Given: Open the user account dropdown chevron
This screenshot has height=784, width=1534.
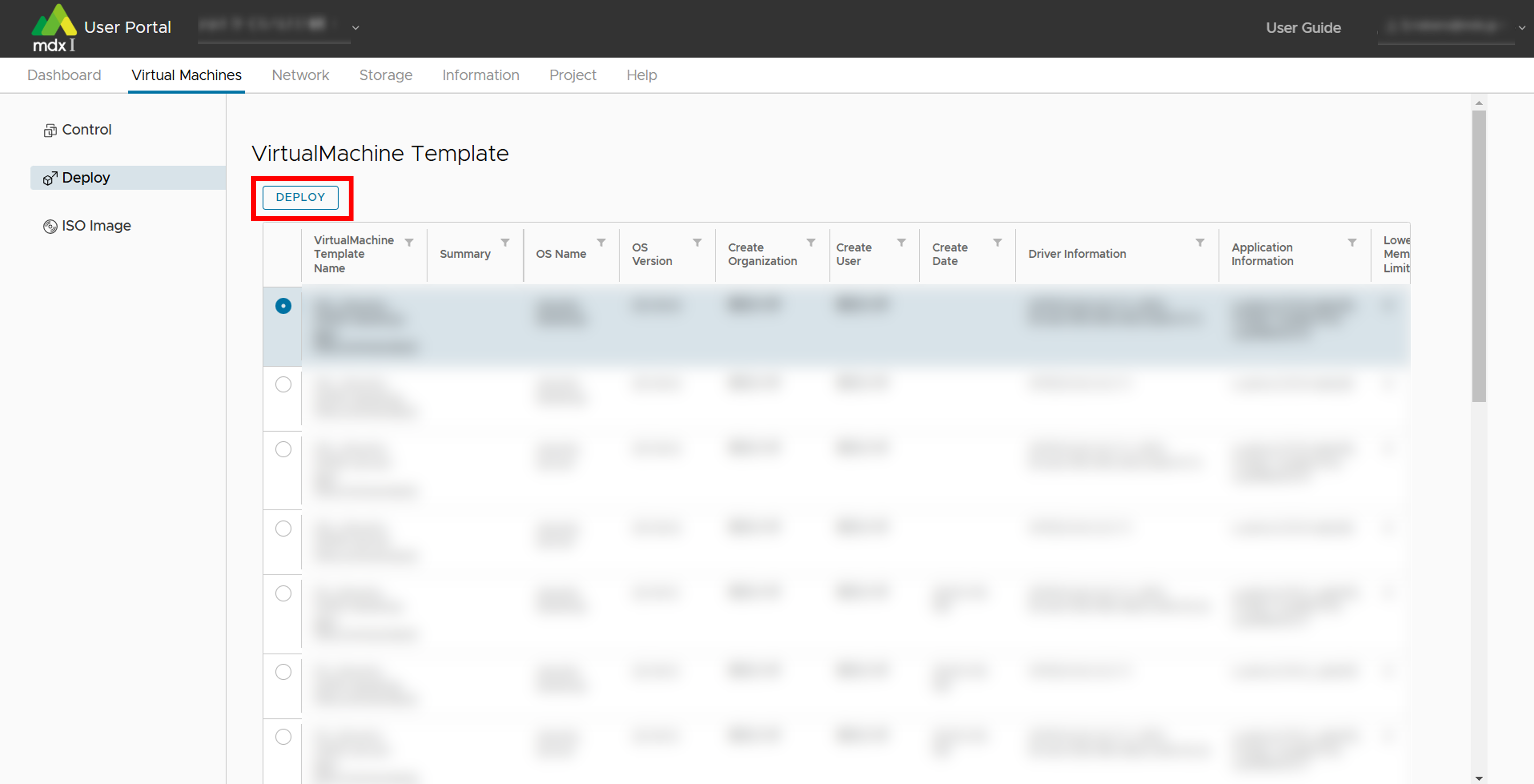Looking at the screenshot, I should (x=1521, y=28).
